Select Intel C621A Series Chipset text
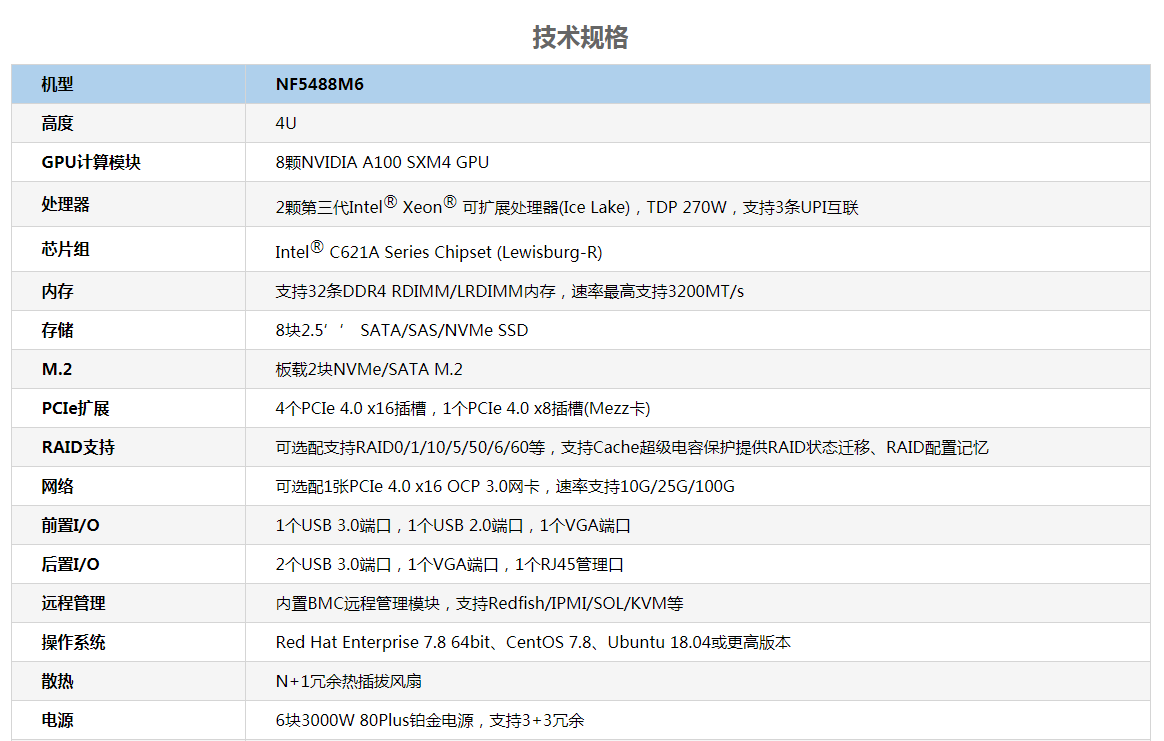Viewport: 1164px width, 741px height. click(x=439, y=251)
